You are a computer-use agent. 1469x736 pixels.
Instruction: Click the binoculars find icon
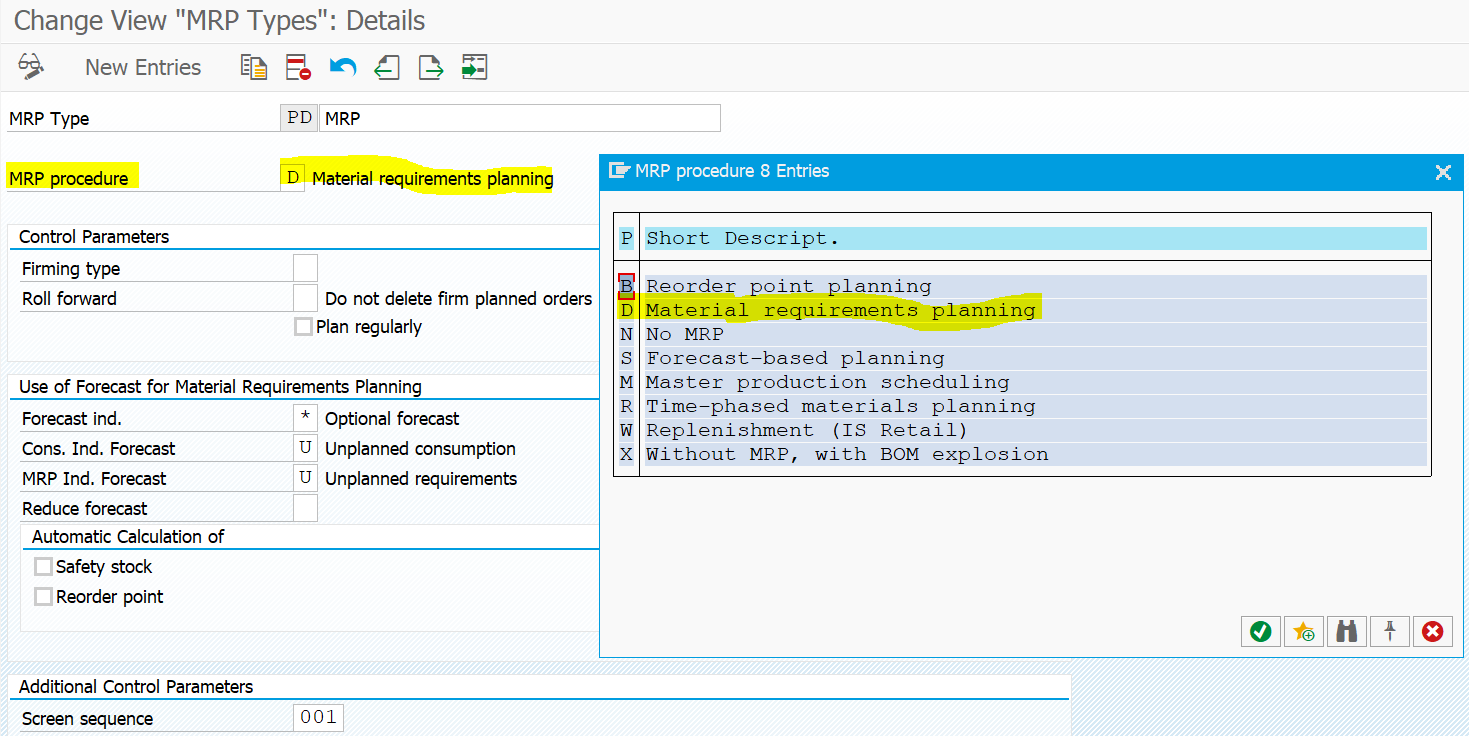click(1347, 631)
